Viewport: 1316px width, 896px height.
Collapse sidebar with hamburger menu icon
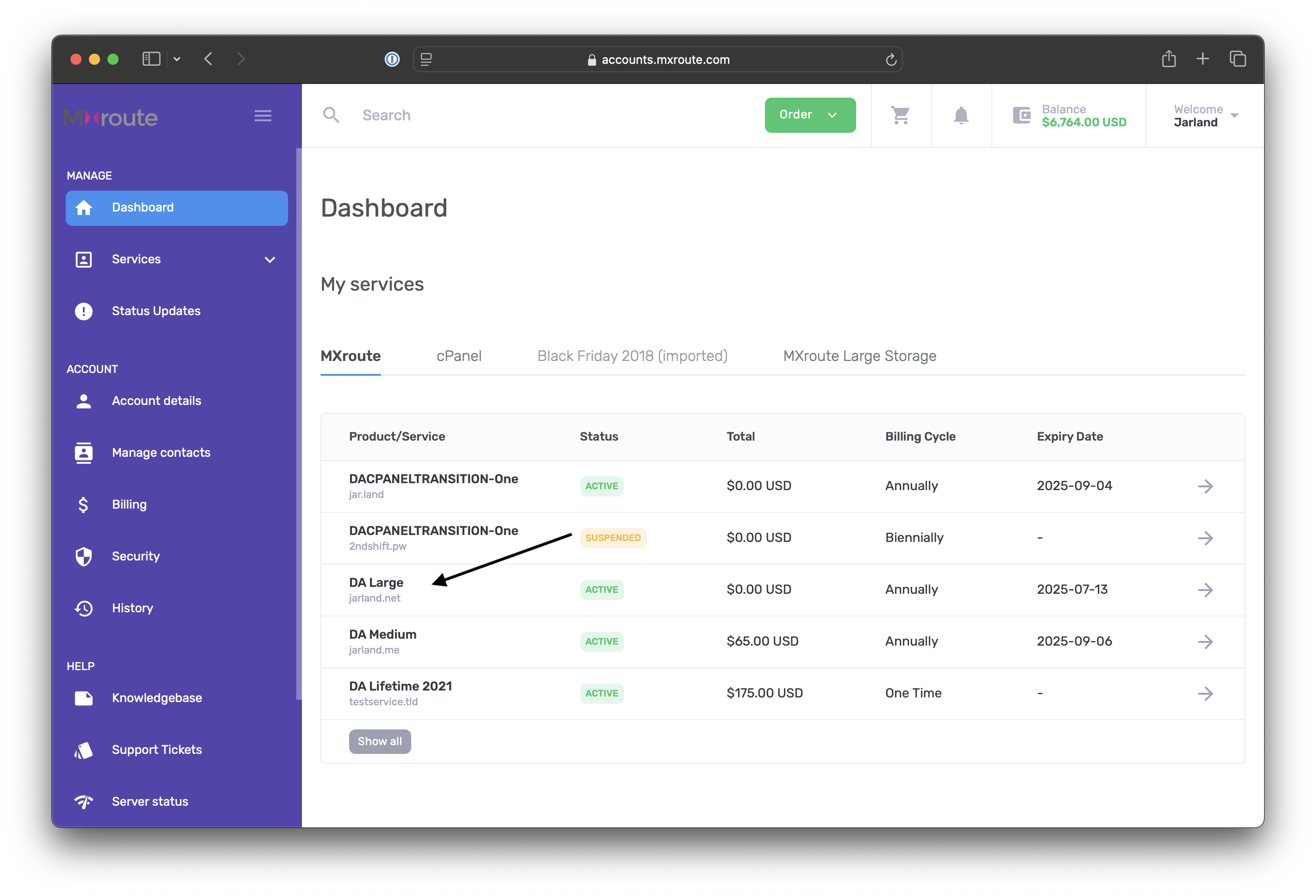click(263, 116)
